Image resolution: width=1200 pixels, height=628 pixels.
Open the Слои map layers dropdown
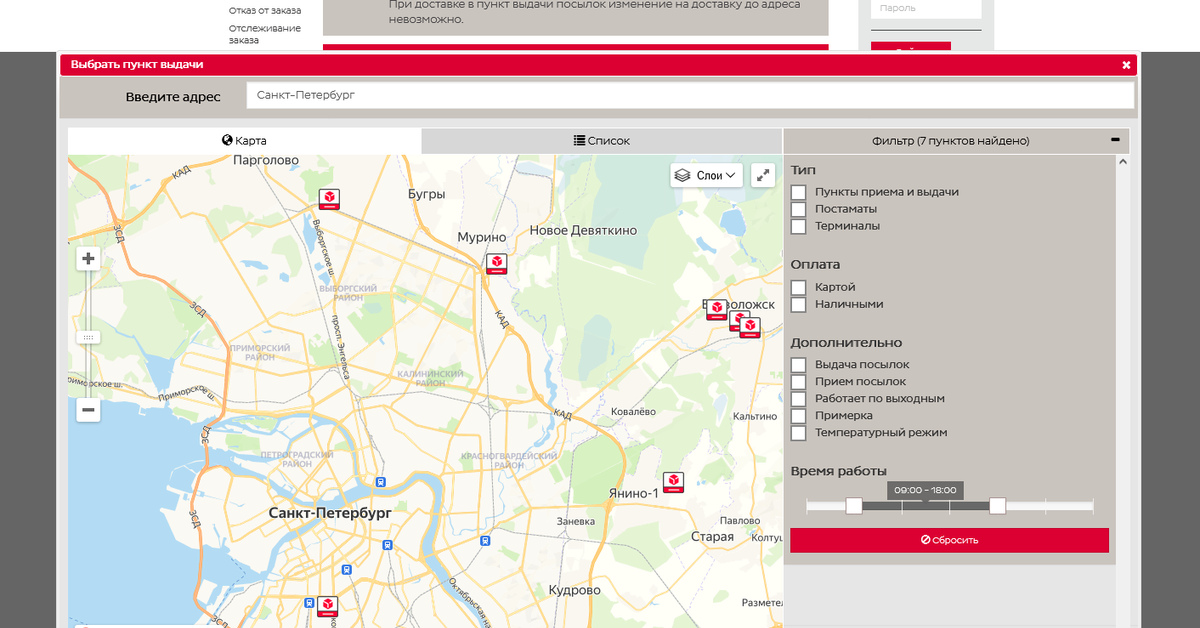click(707, 176)
